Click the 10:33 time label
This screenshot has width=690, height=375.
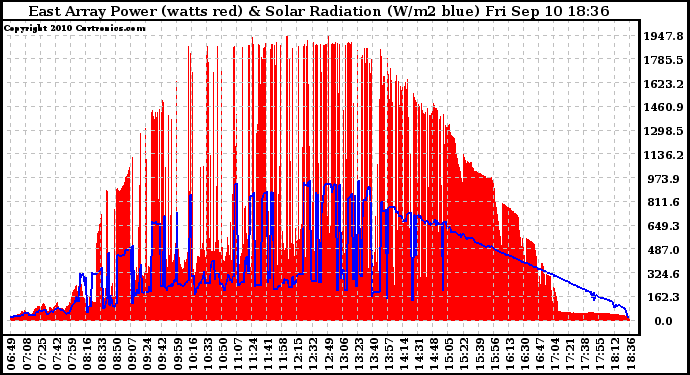(207, 354)
